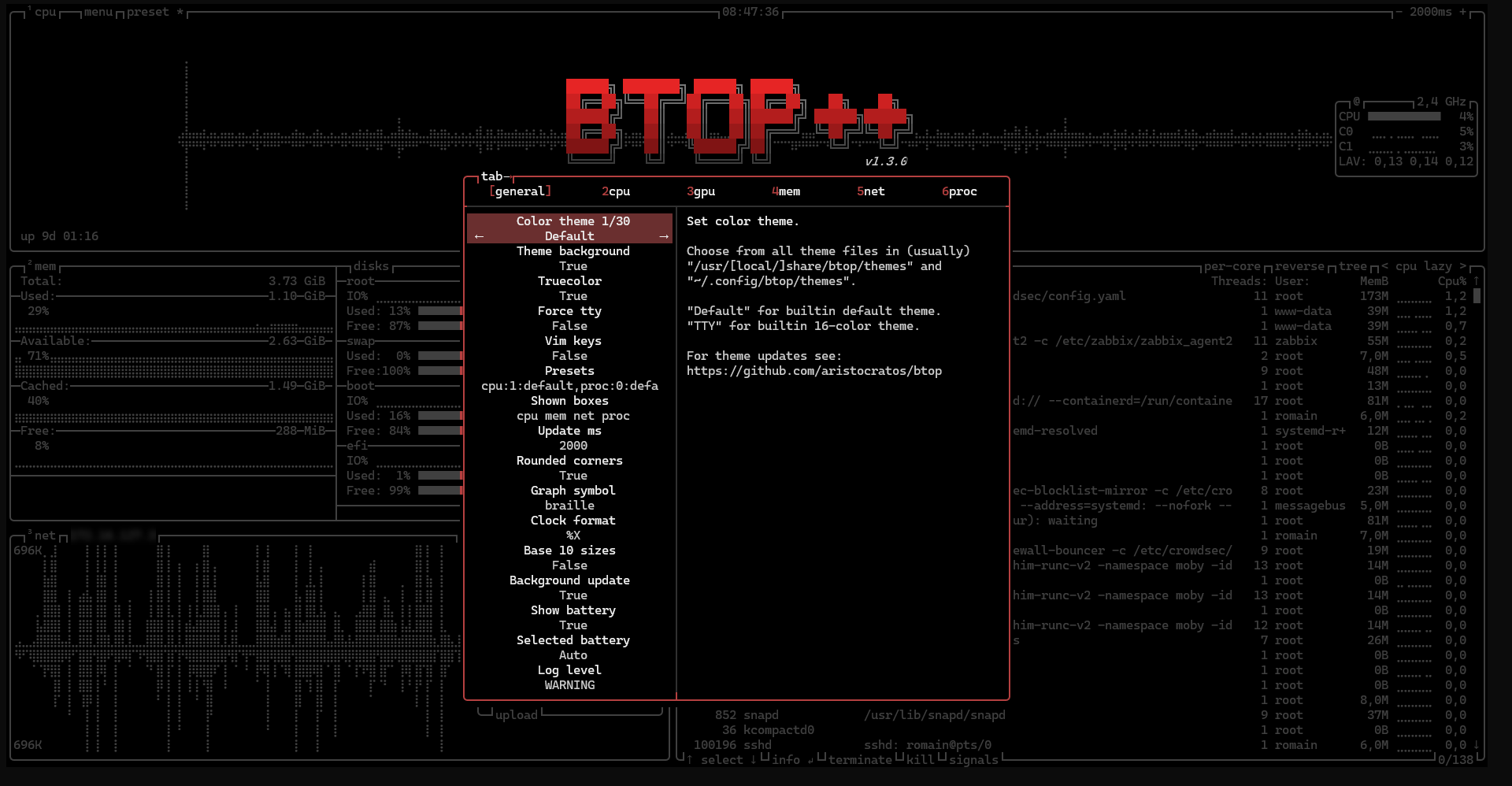Click the CPU usage bar in cpu box
1512x786 pixels.
[1404, 117]
